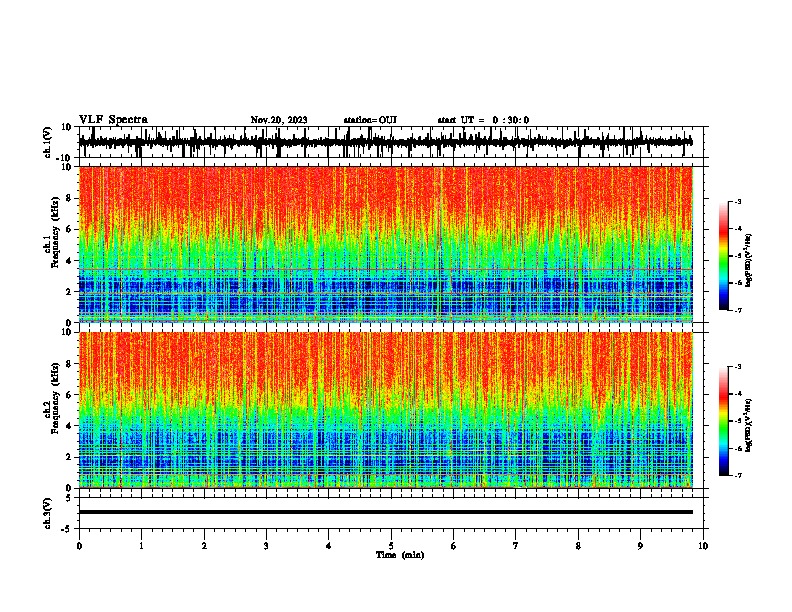792x612 pixels.
Task: Click time axis tick label "4"
Action: point(329,546)
